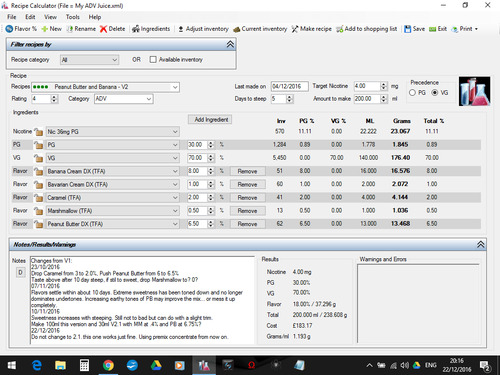This screenshot has height=375, width=500.
Task: Select PG precedence radio button
Action: (x=412, y=93)
